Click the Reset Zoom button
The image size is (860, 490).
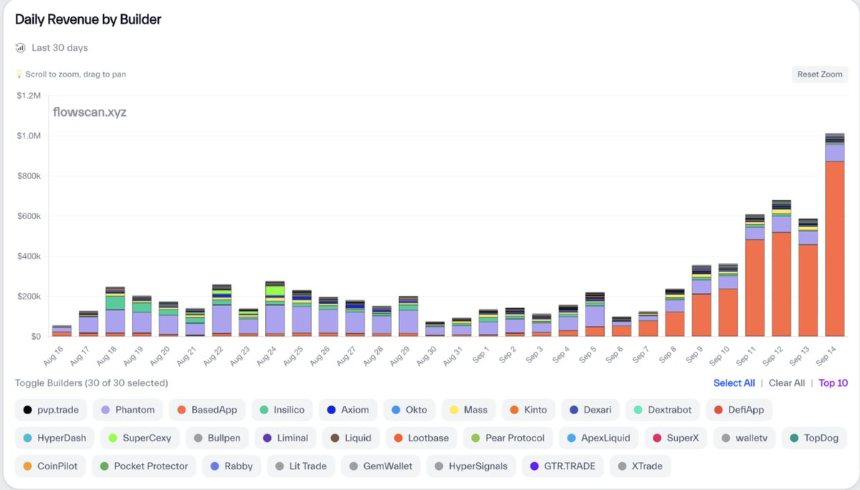819,75
